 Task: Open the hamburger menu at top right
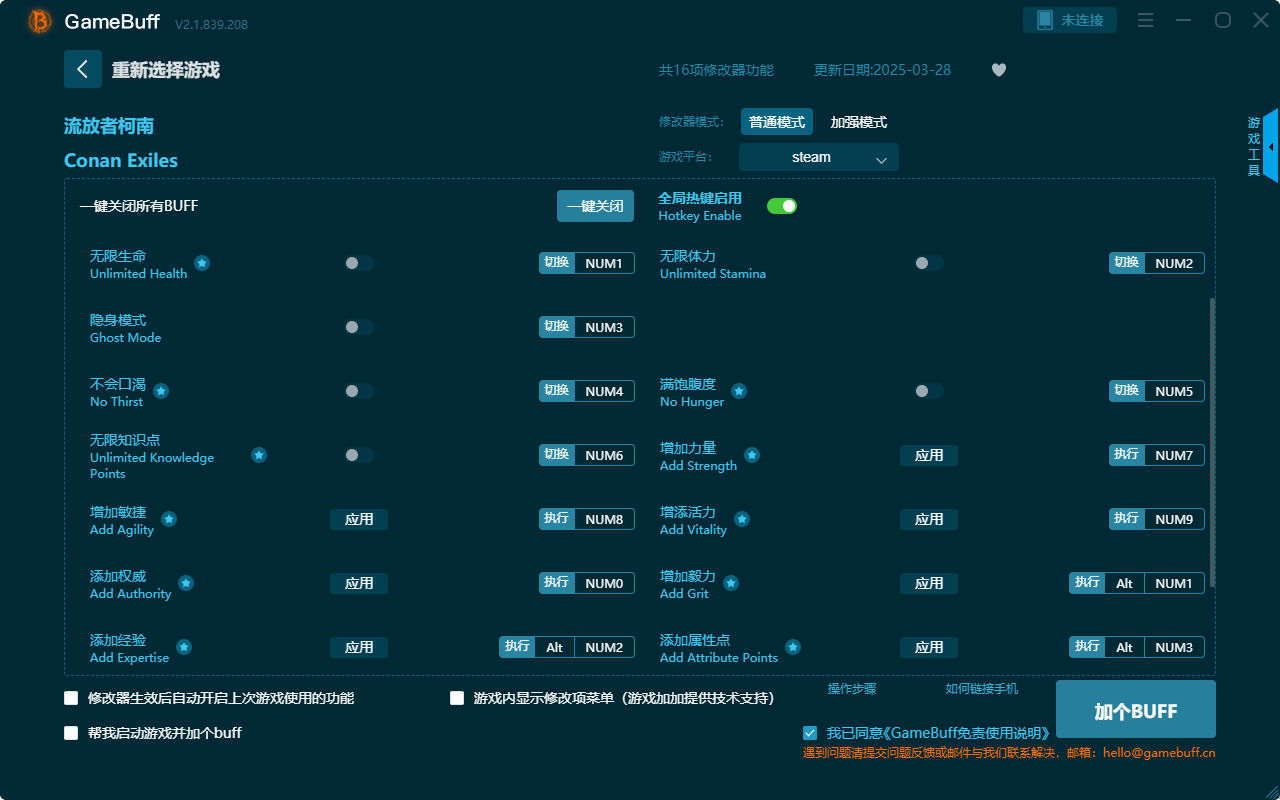1145,20
